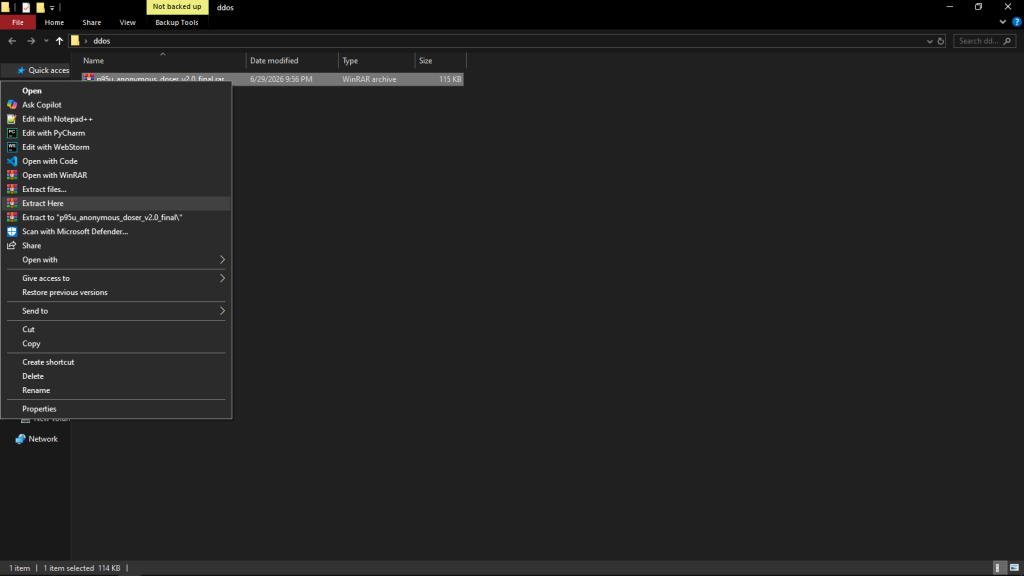Click the Not backed up label in title bar

click(177, 7)
